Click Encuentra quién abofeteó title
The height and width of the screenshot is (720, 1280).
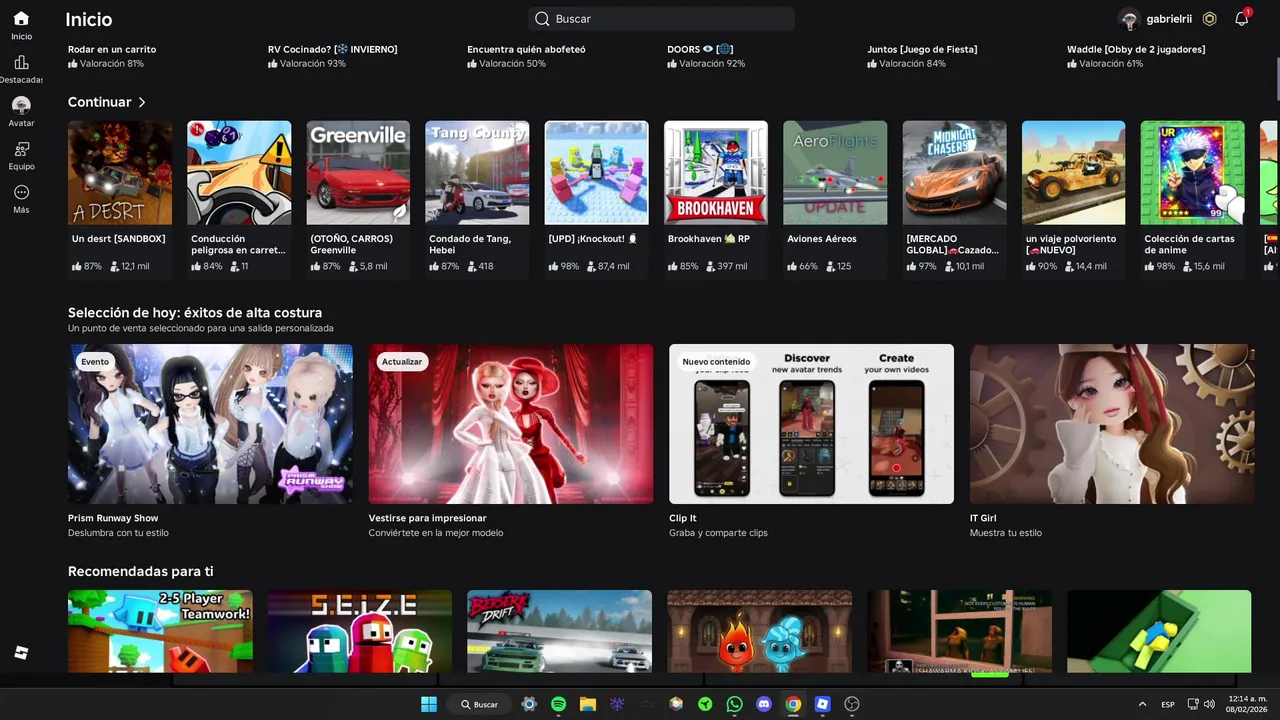click(x=526, y=49)
